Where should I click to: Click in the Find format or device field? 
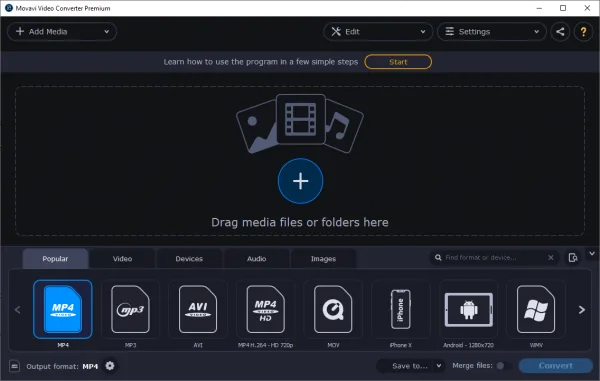coord(494,258)
